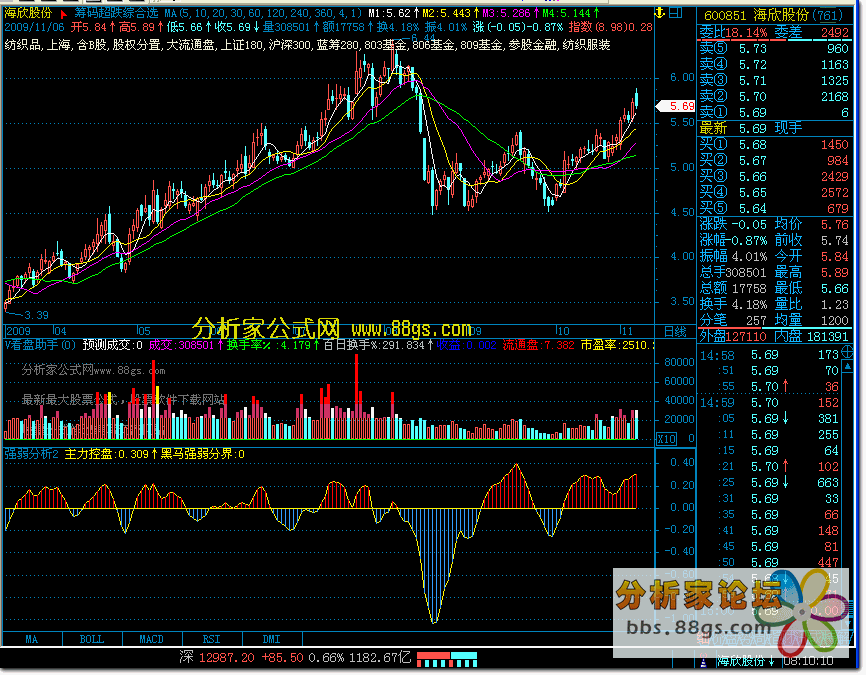Screen dimensions: 866x675
Task: Select the 14:58 5.69 173 tick row
Action: 769,355
